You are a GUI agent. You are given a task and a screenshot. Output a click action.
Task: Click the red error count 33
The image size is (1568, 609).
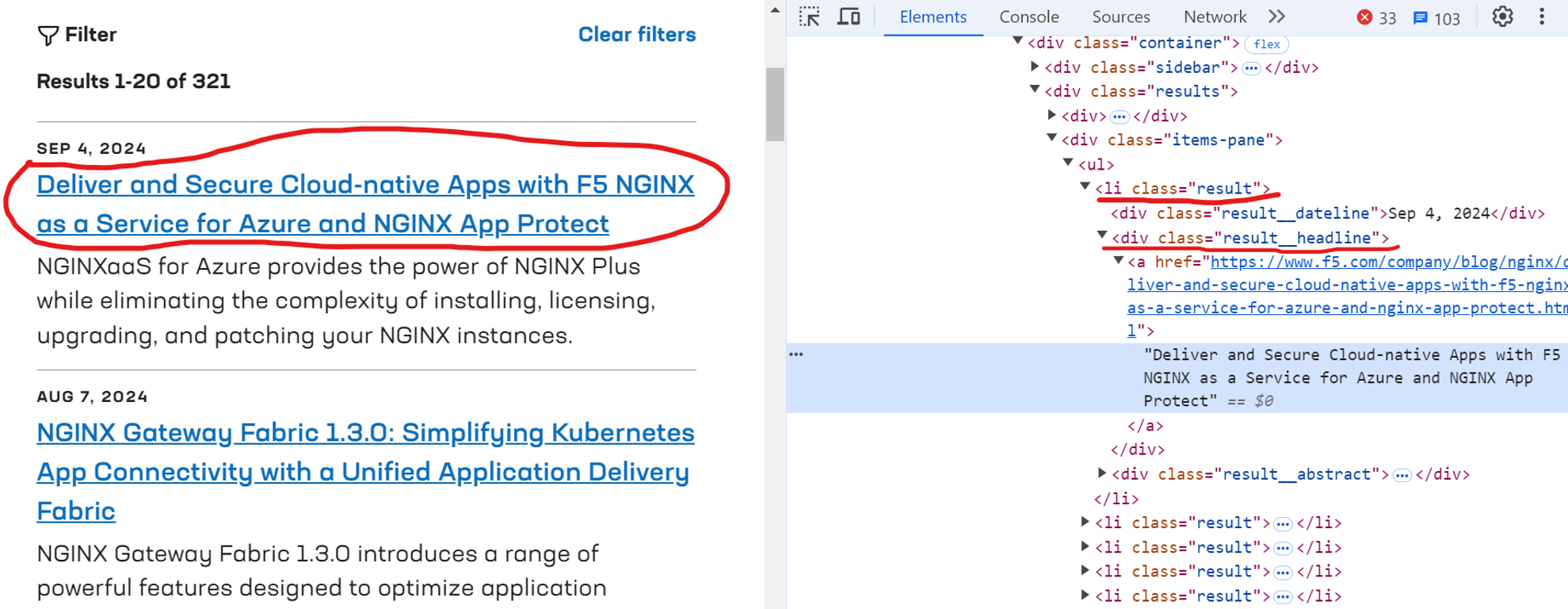(x=1377, y=18)
